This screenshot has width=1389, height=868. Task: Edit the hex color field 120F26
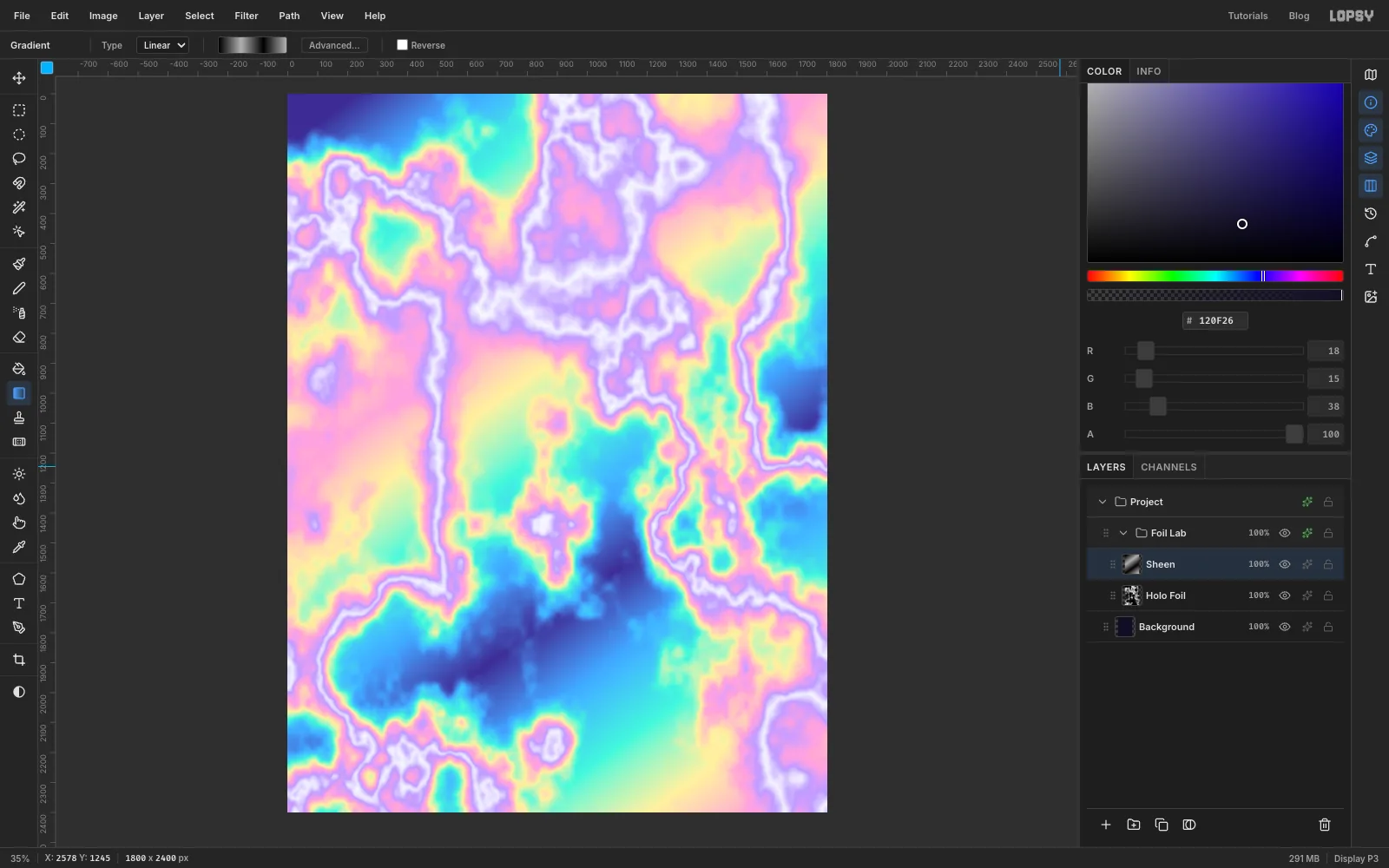(x=1215, y=320)
